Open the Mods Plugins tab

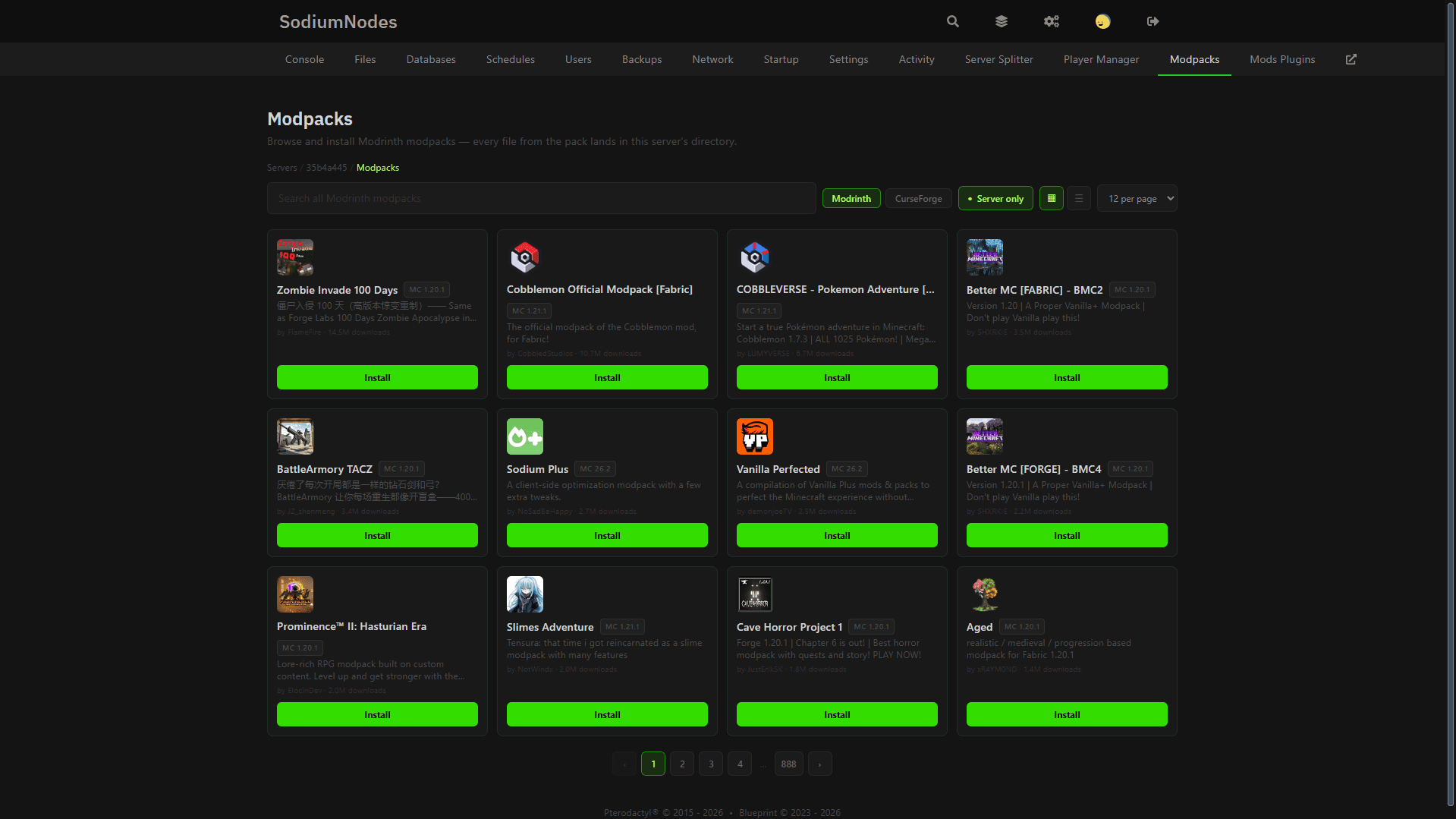(1282, 59)
